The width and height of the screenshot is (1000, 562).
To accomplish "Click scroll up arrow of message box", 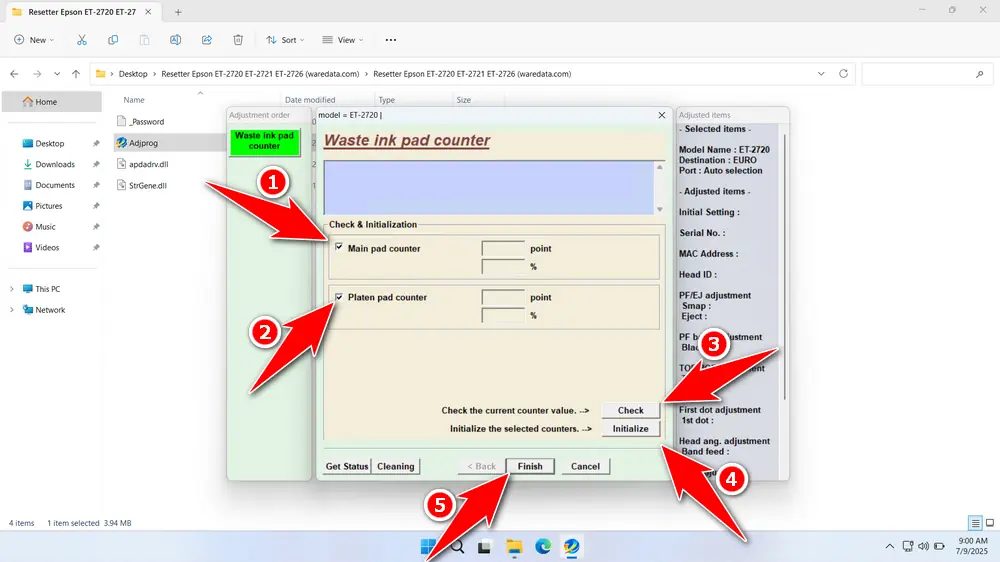I will (x=659, y=167).
